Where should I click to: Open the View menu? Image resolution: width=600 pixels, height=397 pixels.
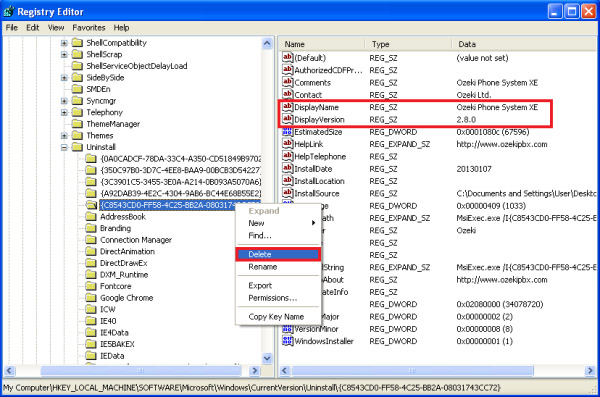[x=56, y=28]
